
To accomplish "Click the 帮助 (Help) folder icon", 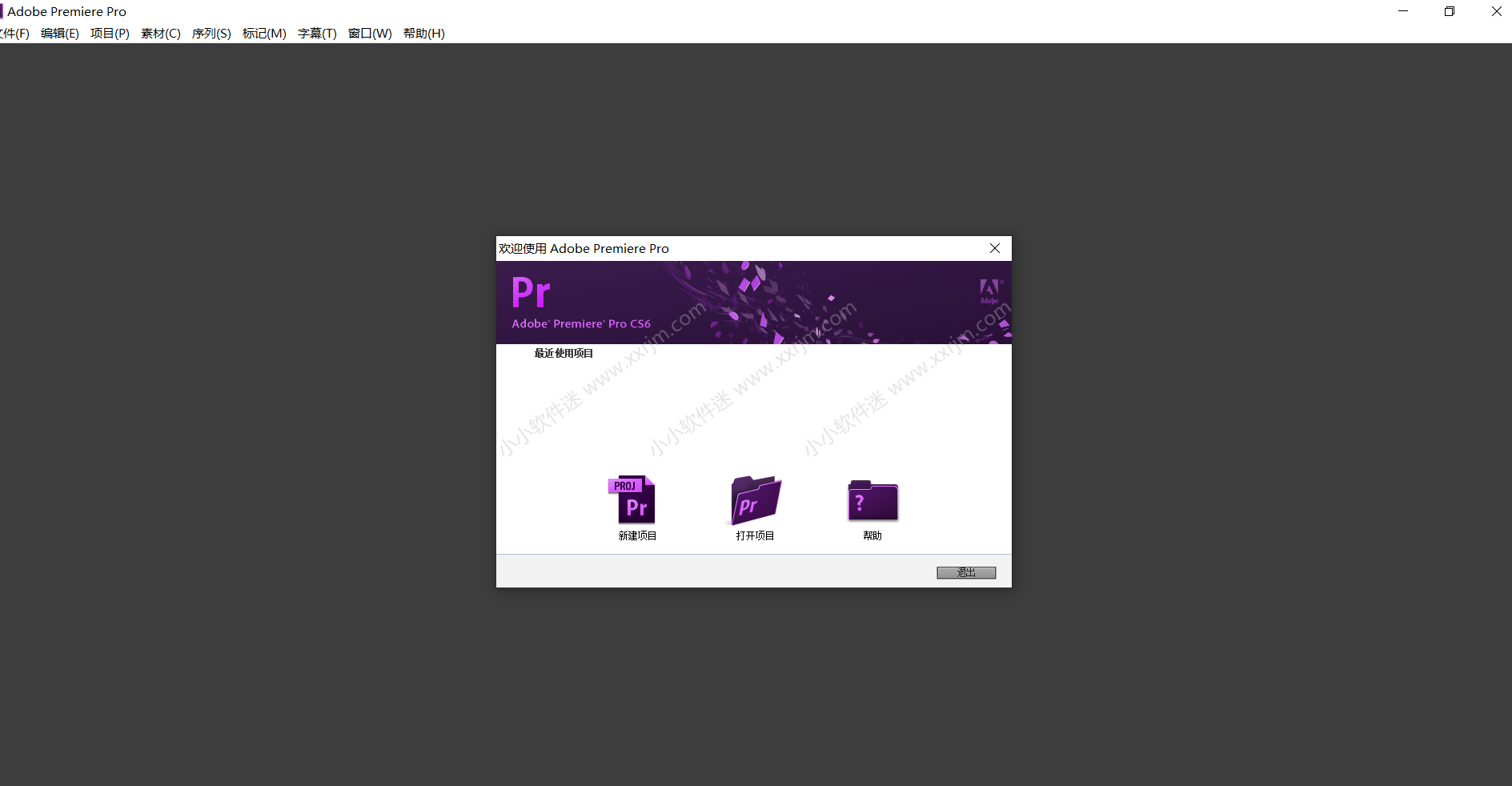I will [x=872, y=501].
